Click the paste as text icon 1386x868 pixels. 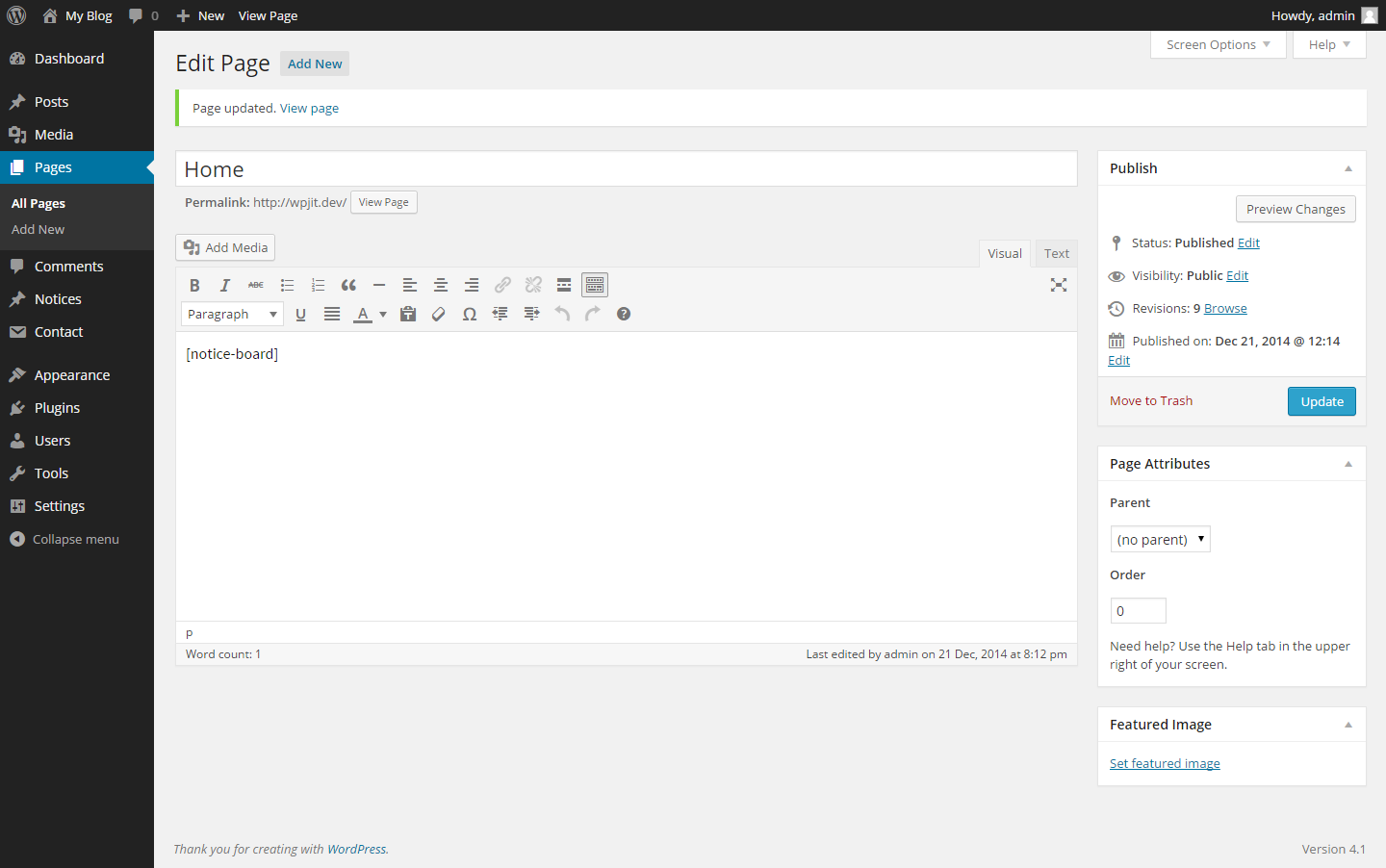click(x=408, y=314)
